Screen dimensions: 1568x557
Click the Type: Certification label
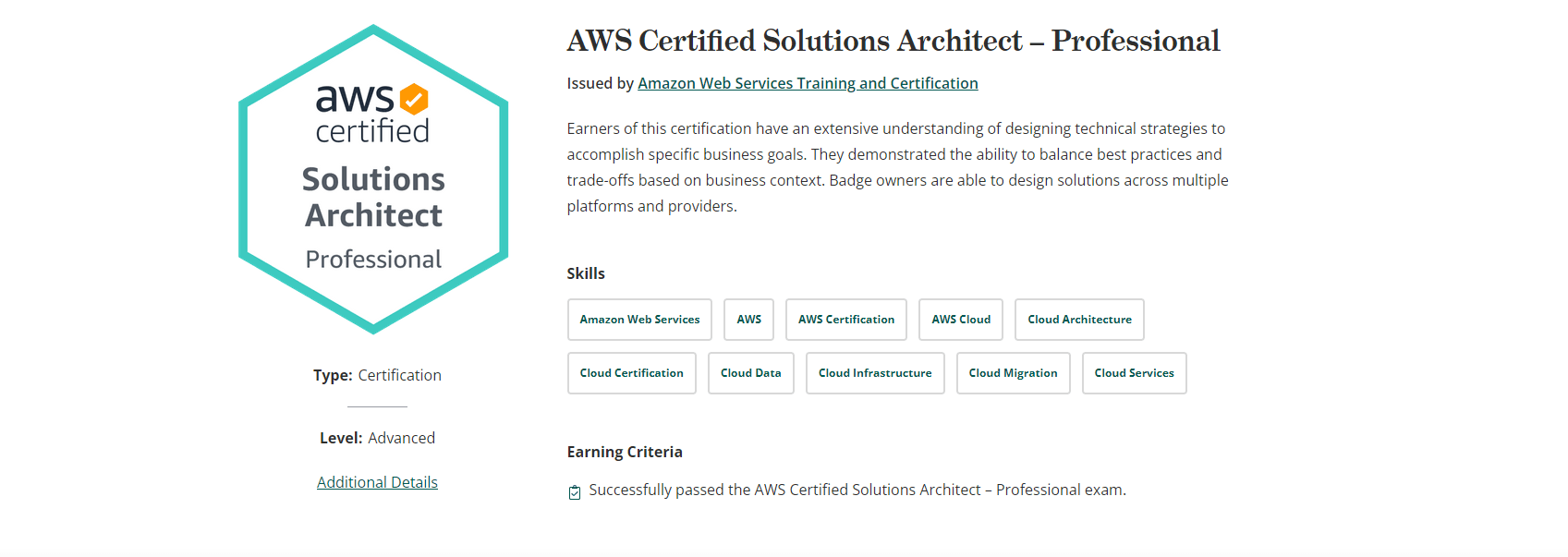click(x=377, y=375)
